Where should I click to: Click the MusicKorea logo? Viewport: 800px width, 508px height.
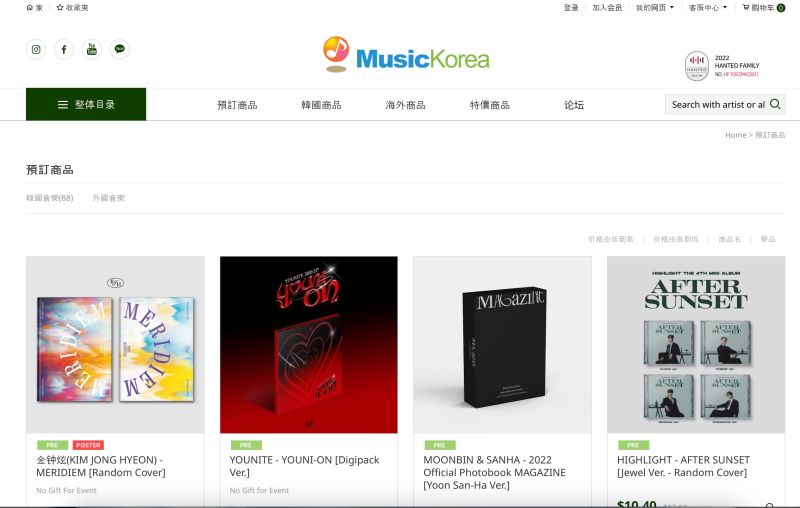(406, 55)
